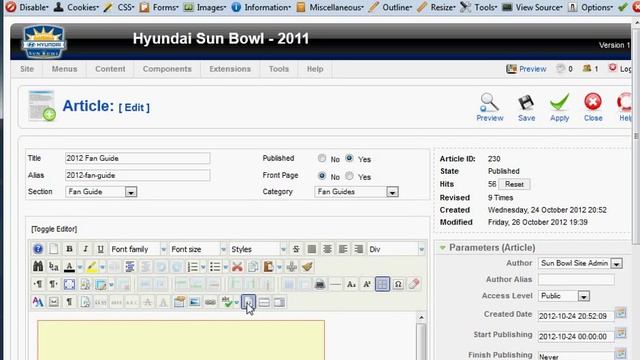Open the Site menu
Image resolution: width=640 pixels, height=360 pixels.
click(27, 69)
